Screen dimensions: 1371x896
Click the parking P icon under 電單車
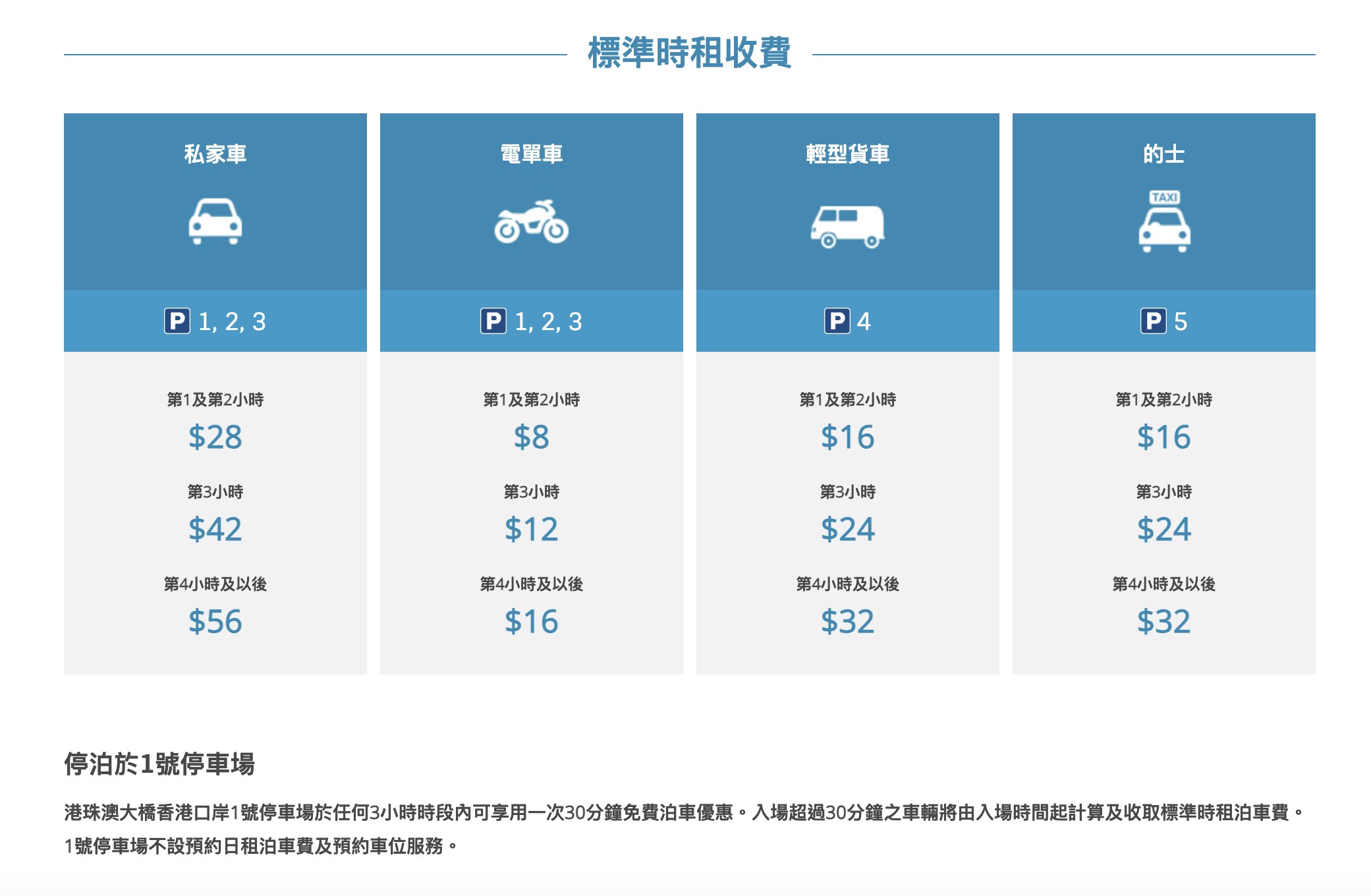pos(493,322)
